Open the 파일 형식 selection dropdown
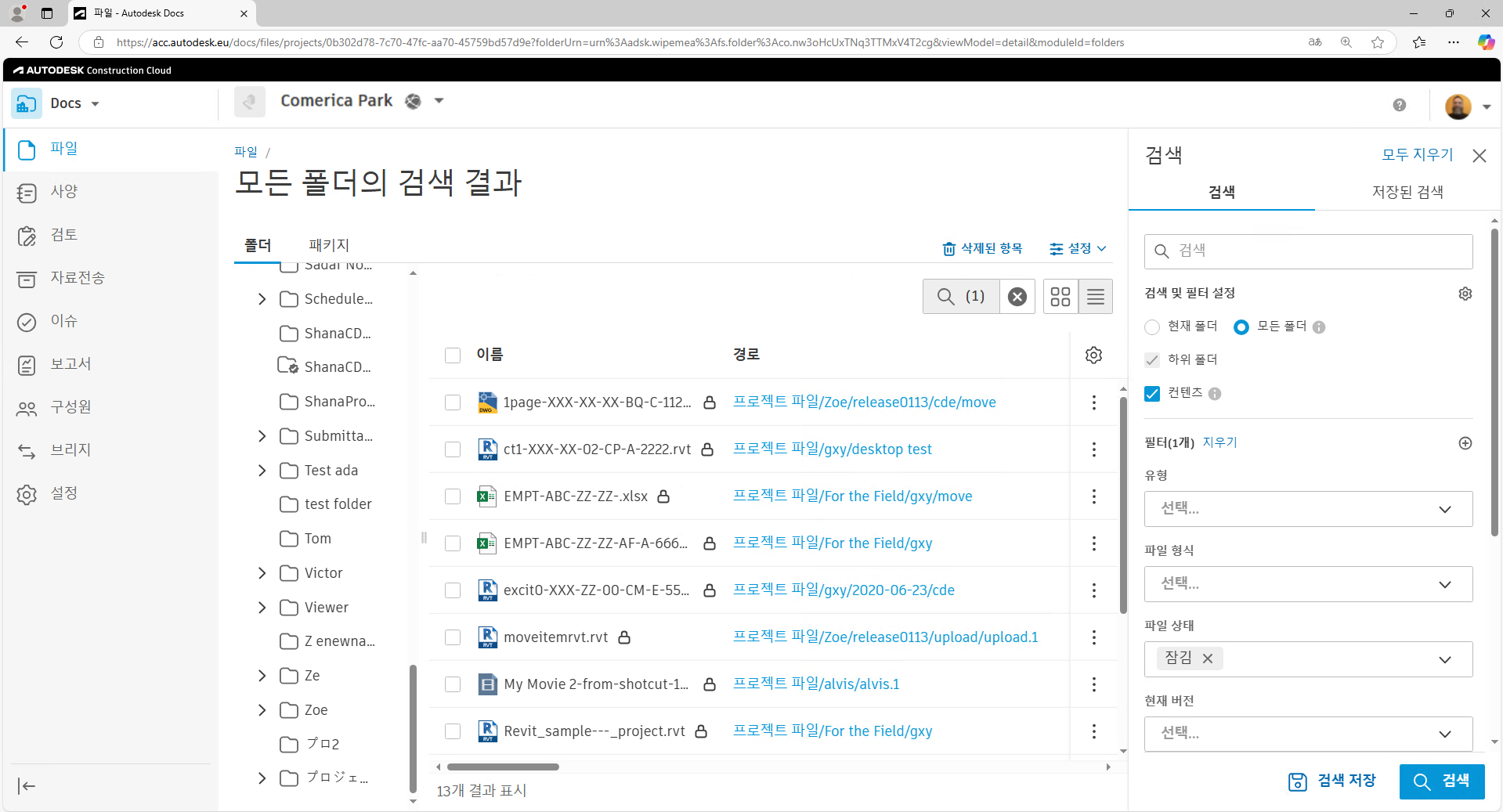 pos(1306,583)
